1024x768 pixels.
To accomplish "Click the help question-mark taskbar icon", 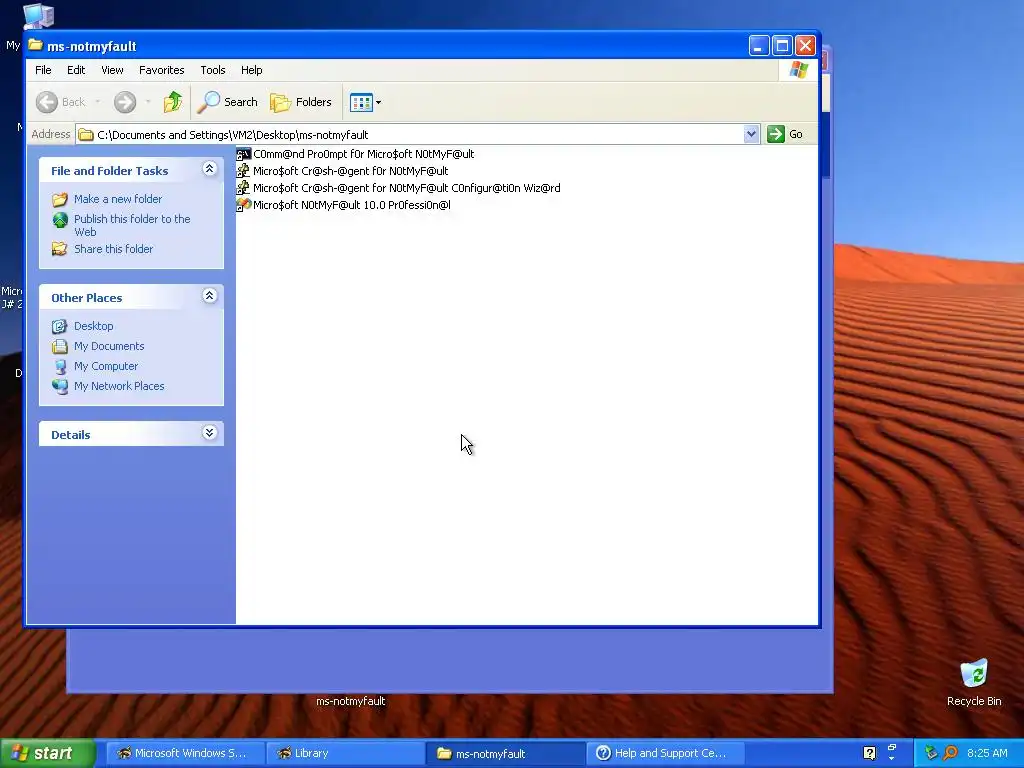I will 869,753.
